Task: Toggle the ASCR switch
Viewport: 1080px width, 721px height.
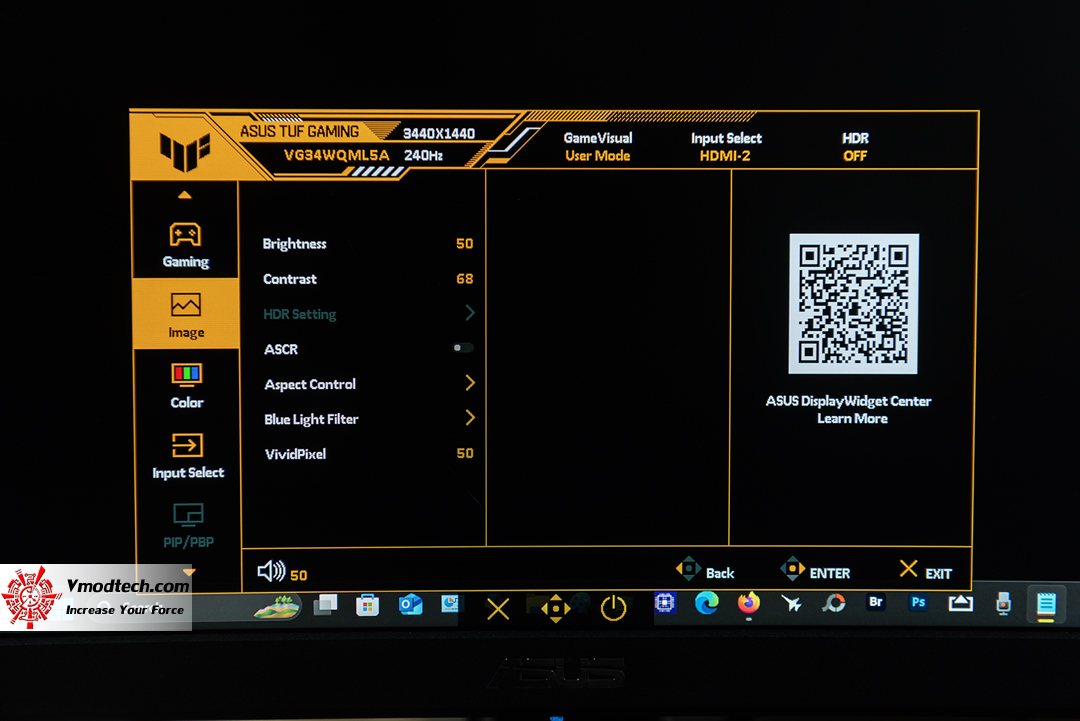Action: click(x=463, y=348)
